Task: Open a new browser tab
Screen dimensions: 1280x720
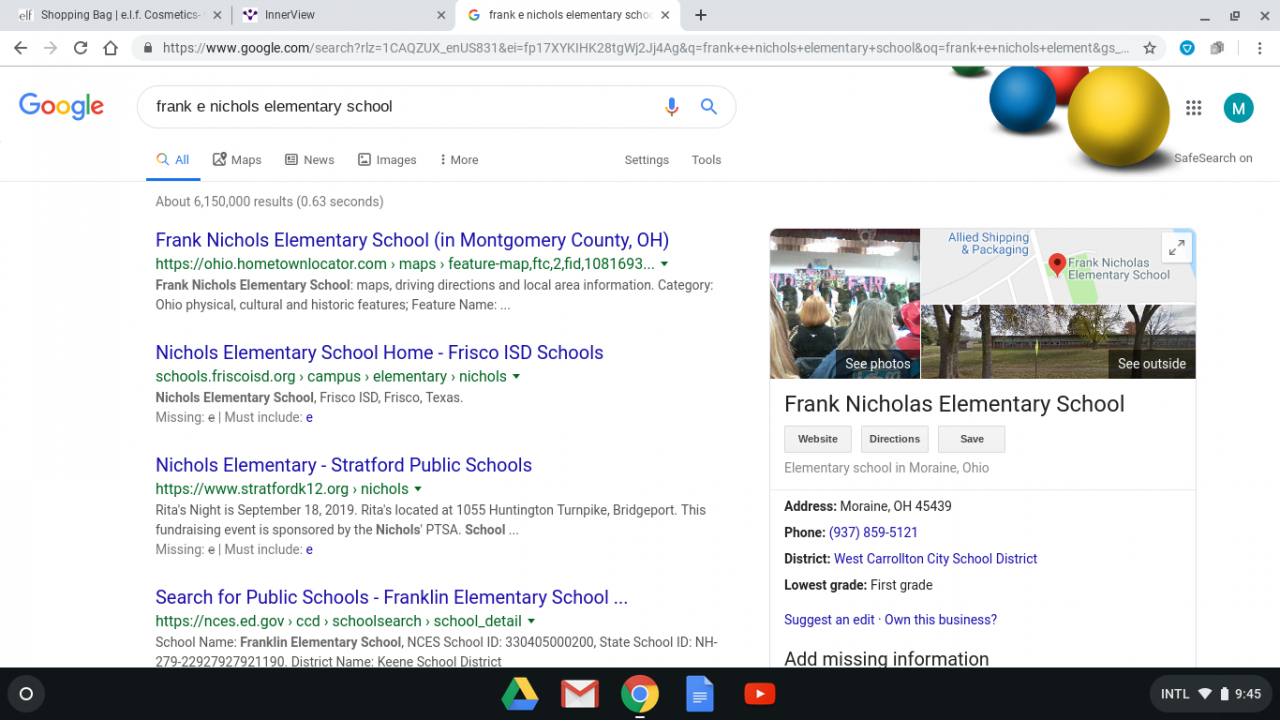Action: click(701, 15)
